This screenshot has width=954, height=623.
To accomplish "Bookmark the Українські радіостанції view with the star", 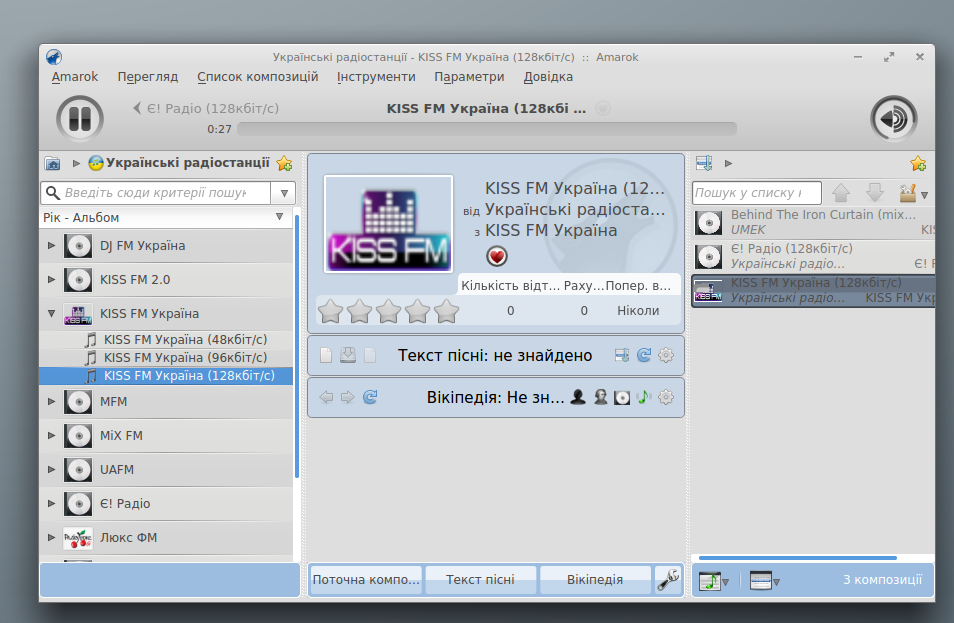I will [284, 163].
